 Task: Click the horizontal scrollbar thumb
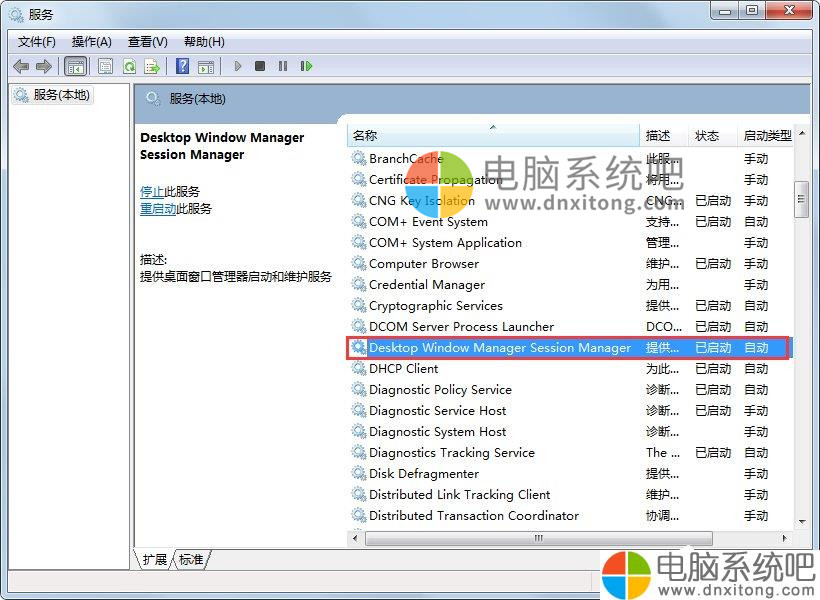tap(539, 538)
